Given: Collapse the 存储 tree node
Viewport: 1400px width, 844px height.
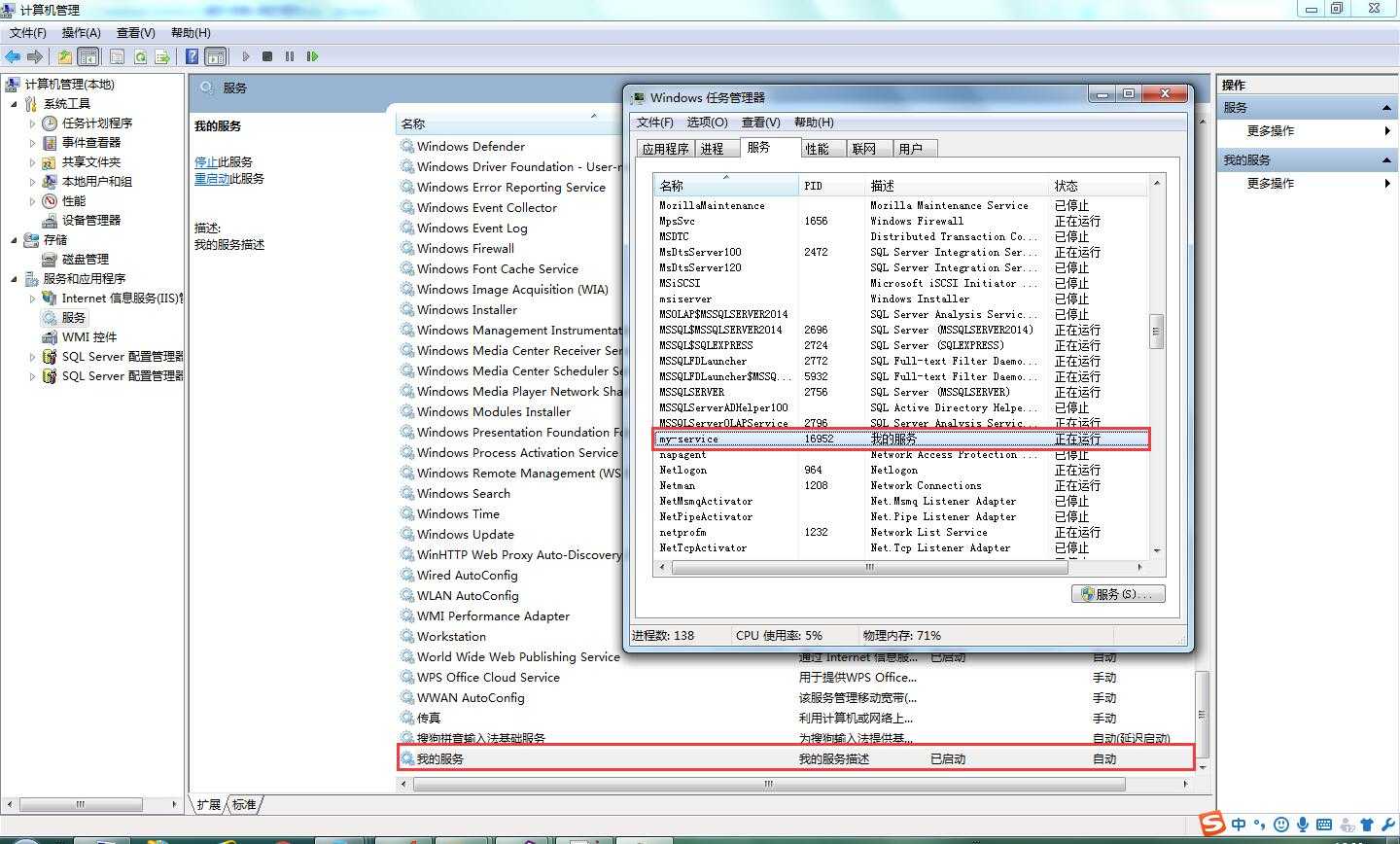Looking at the screenshot, I should (14, 239).
